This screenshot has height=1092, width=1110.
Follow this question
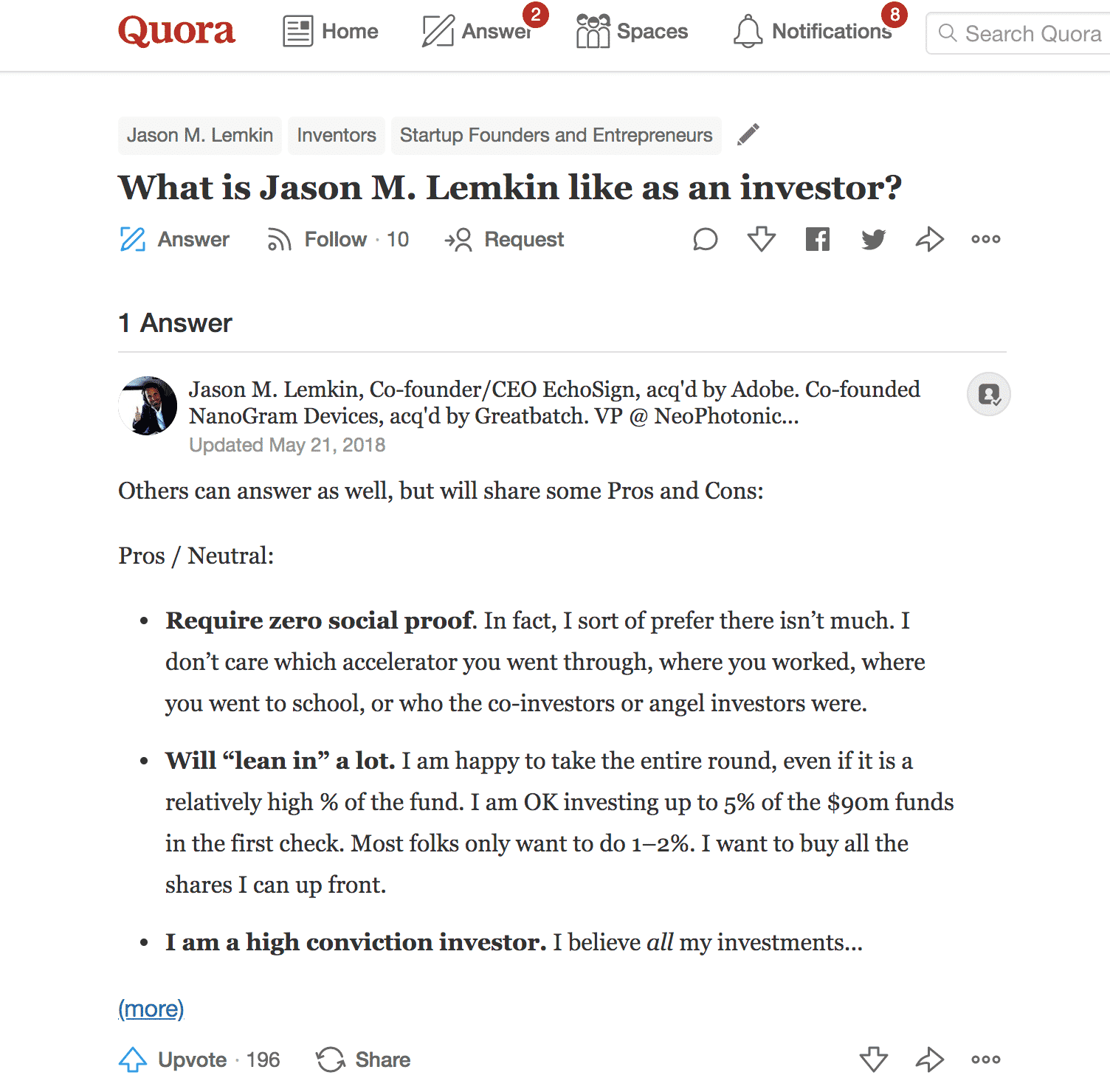click(x=337, y=240)
